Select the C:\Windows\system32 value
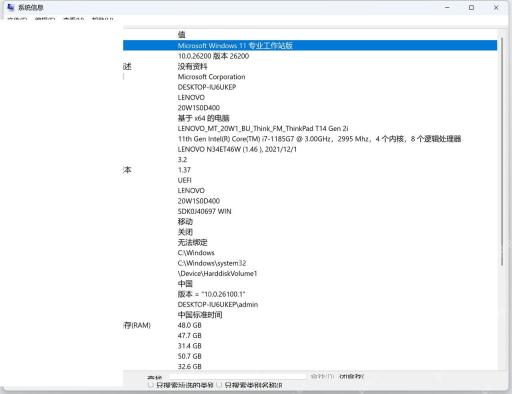The height and width of the screenshot is (394, 512). (212, 263)
